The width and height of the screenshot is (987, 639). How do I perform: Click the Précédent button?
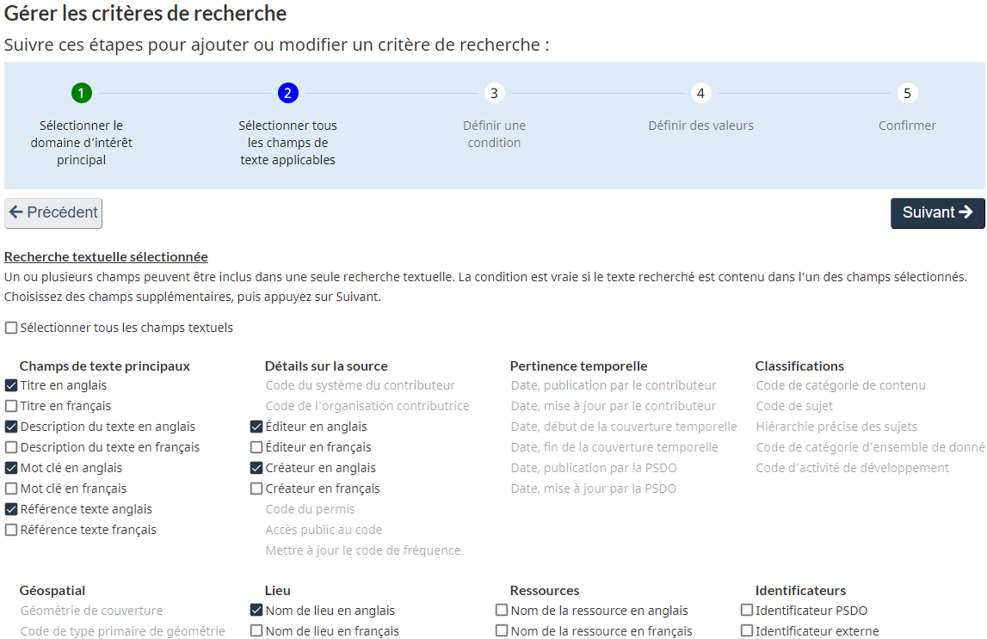pos(52,212)
